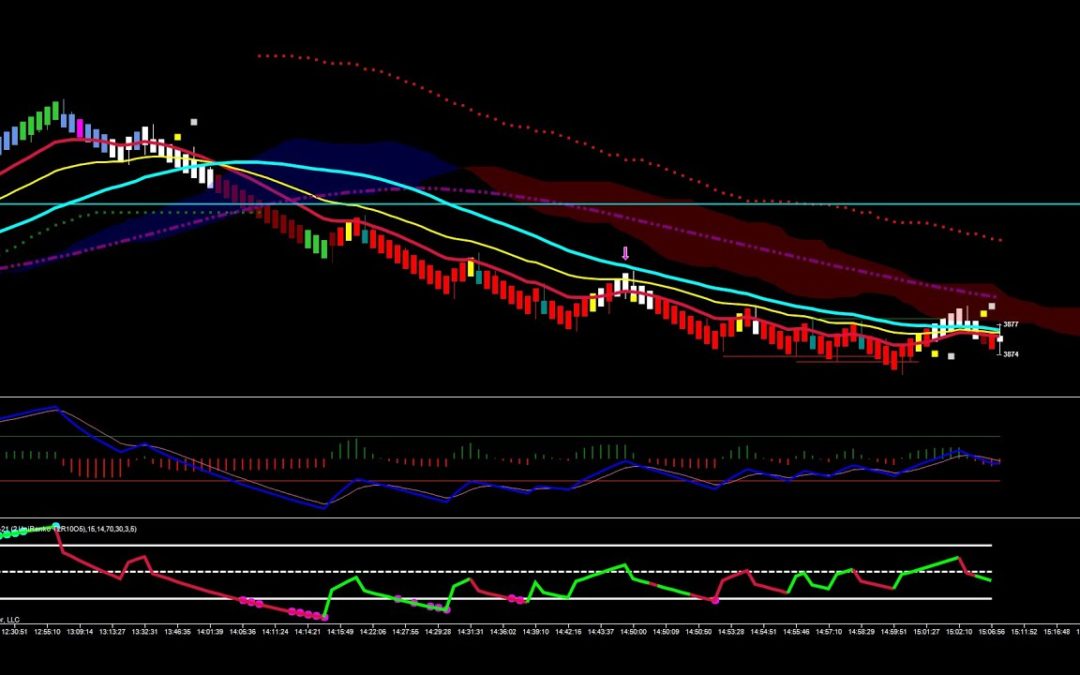Screen dimensions: 1080x675
Task: Click time axis label 14:29:28
Action: click(x=438, y=631)
